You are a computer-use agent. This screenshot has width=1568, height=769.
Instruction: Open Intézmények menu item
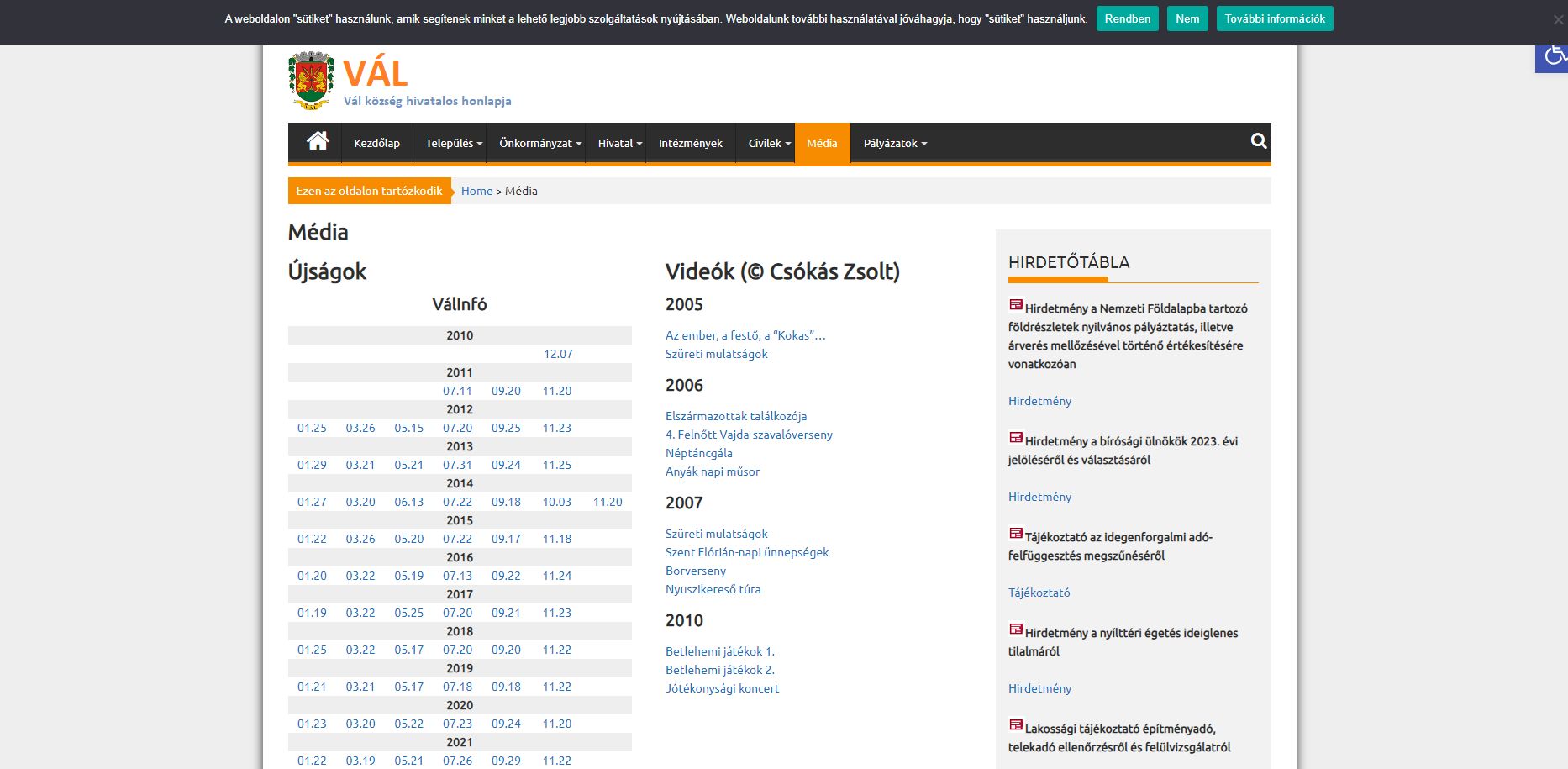(691, 143)
